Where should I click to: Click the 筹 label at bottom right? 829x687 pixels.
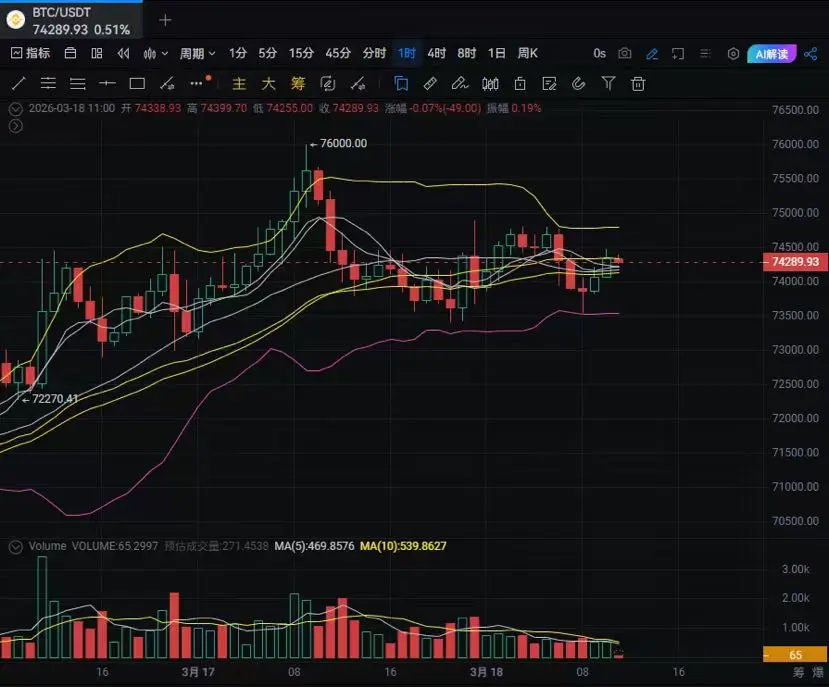click(798, 672)
